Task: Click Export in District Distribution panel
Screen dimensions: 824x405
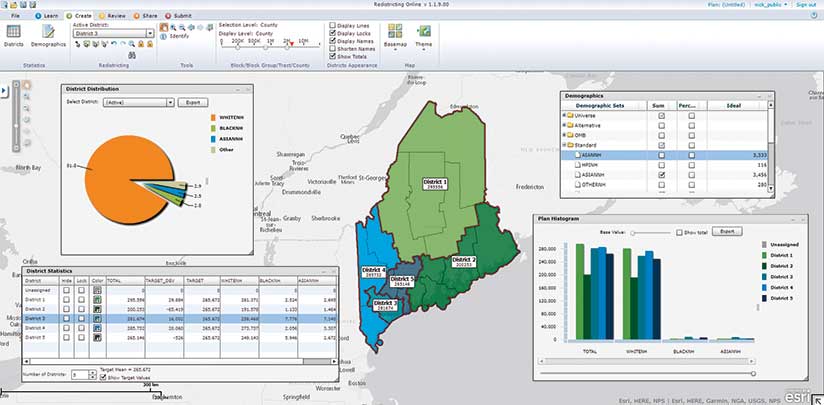Action: click(193, 102)
